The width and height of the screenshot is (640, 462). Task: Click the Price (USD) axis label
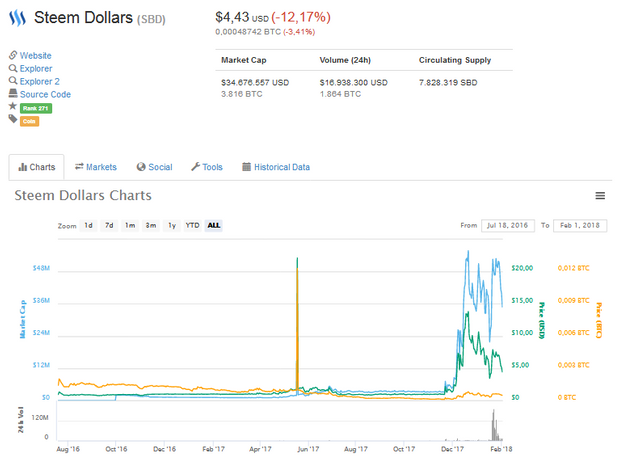[542, 321]
